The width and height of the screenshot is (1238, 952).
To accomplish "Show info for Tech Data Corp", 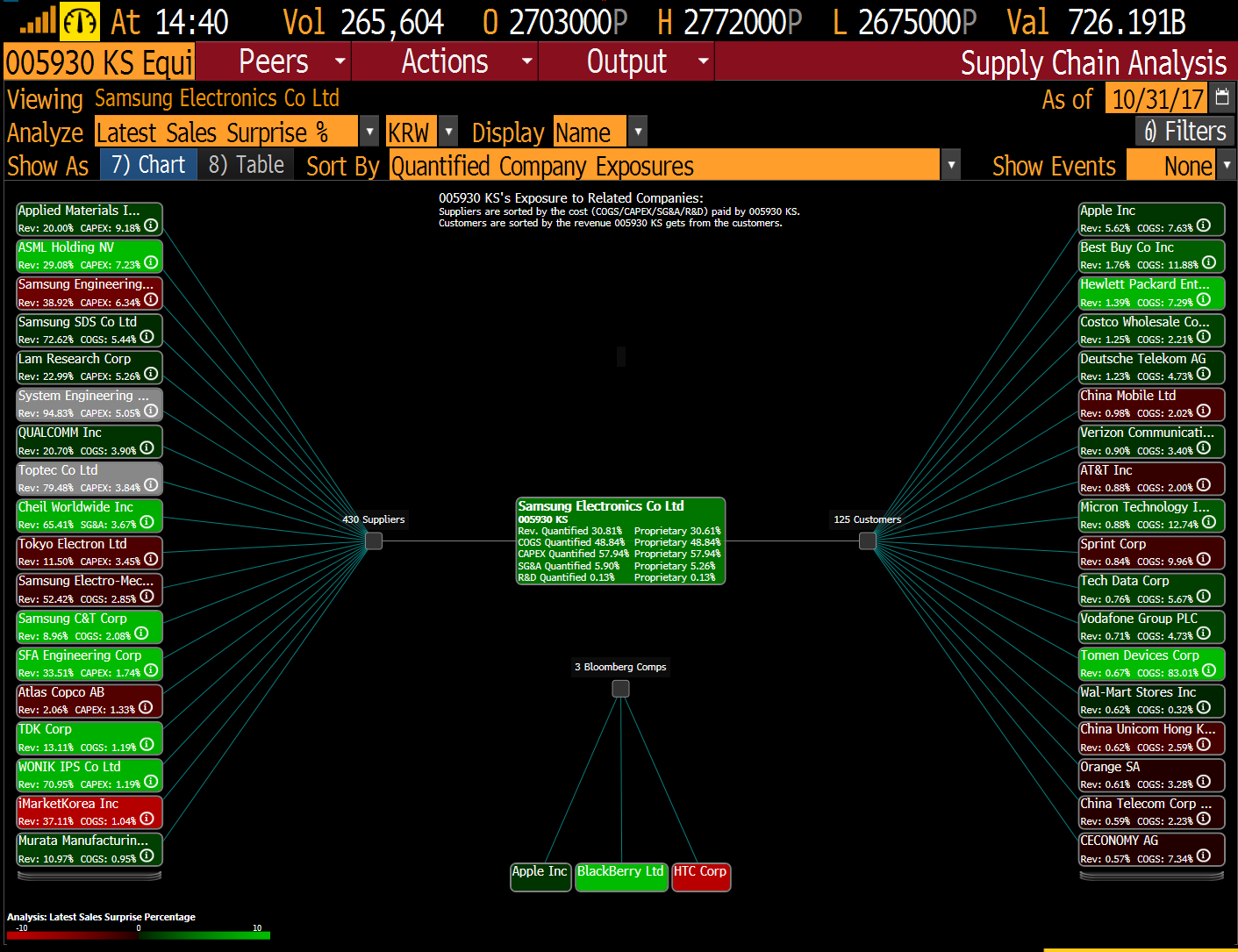I will click(x=1204, y=597).
